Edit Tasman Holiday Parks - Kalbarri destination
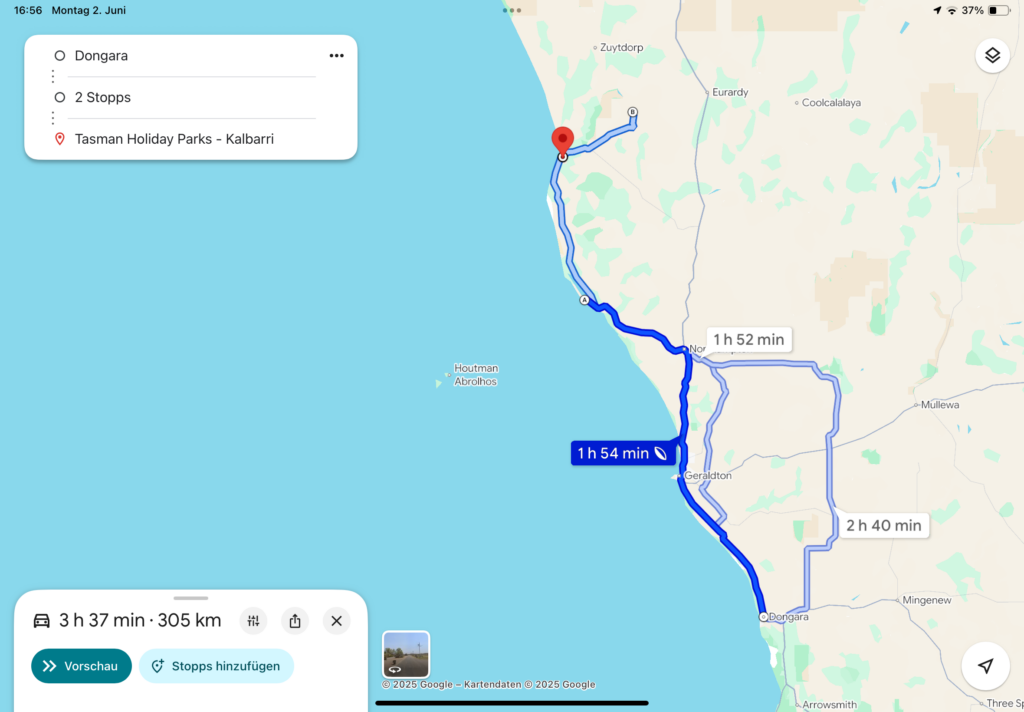 pos(174,139)
